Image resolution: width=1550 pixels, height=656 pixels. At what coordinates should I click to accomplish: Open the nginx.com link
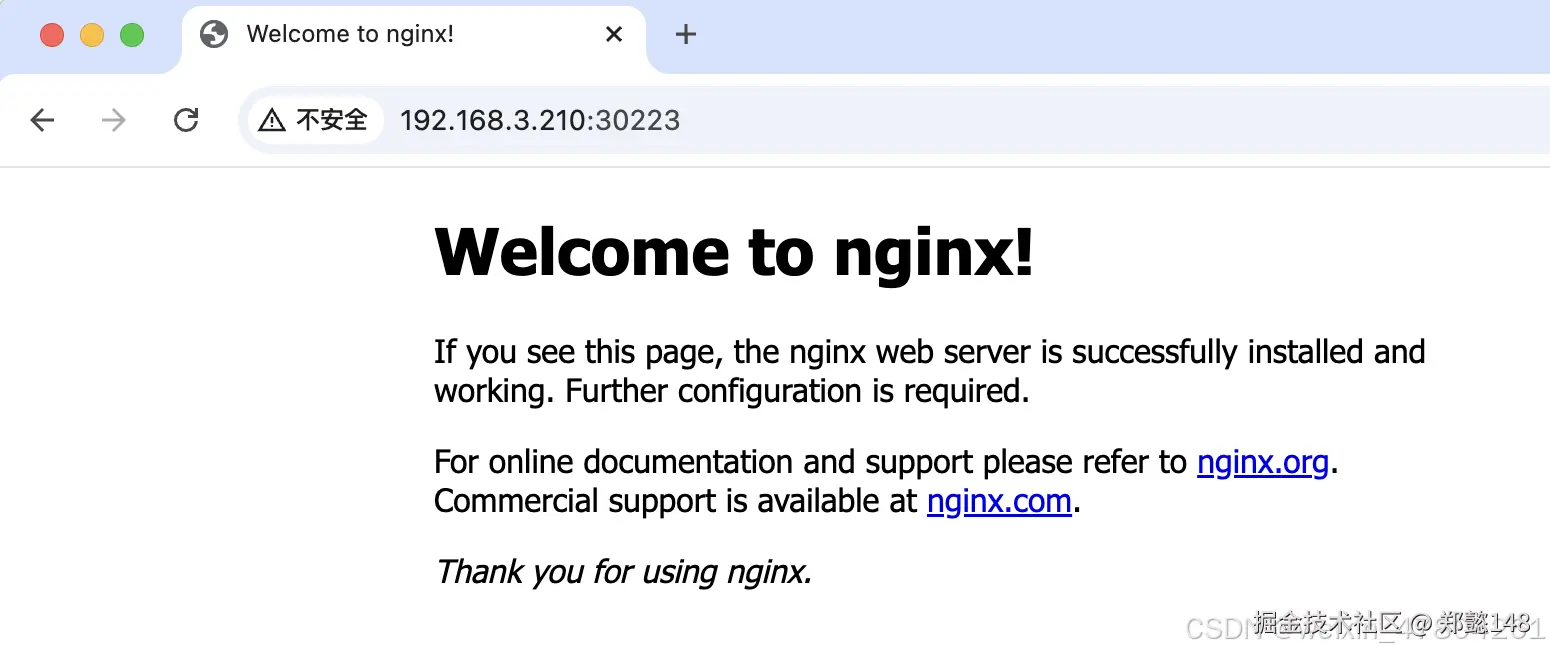[999, 500]
